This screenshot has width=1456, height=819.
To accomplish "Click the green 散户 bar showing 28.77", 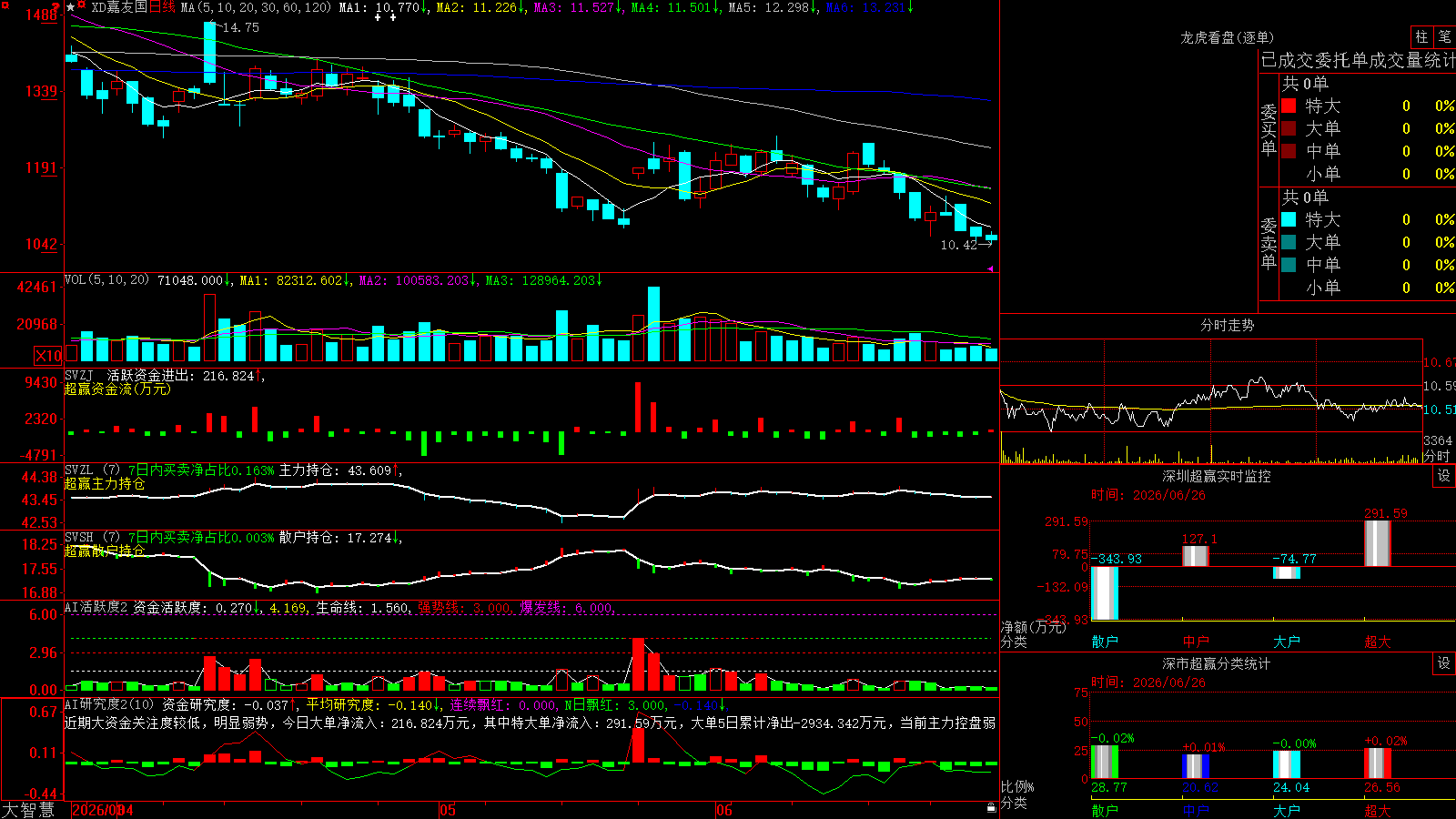I will [x=1105, y=763].
